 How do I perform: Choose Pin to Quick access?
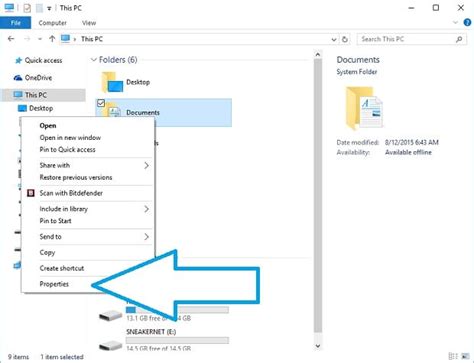(67, 150)
